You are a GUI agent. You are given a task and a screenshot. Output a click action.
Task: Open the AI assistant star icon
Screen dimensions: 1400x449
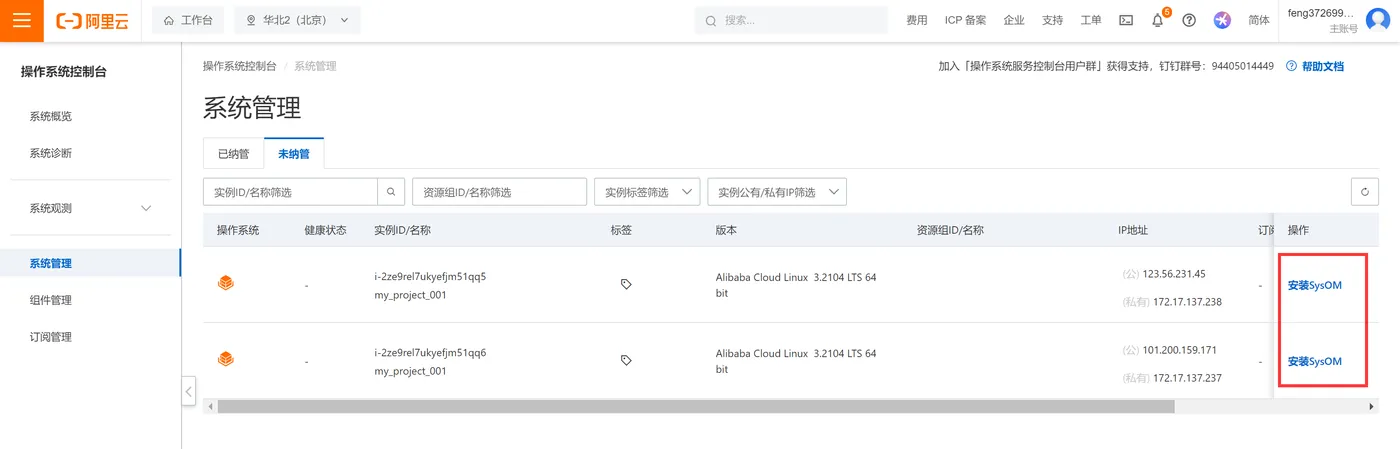(x=1222, y=20)
